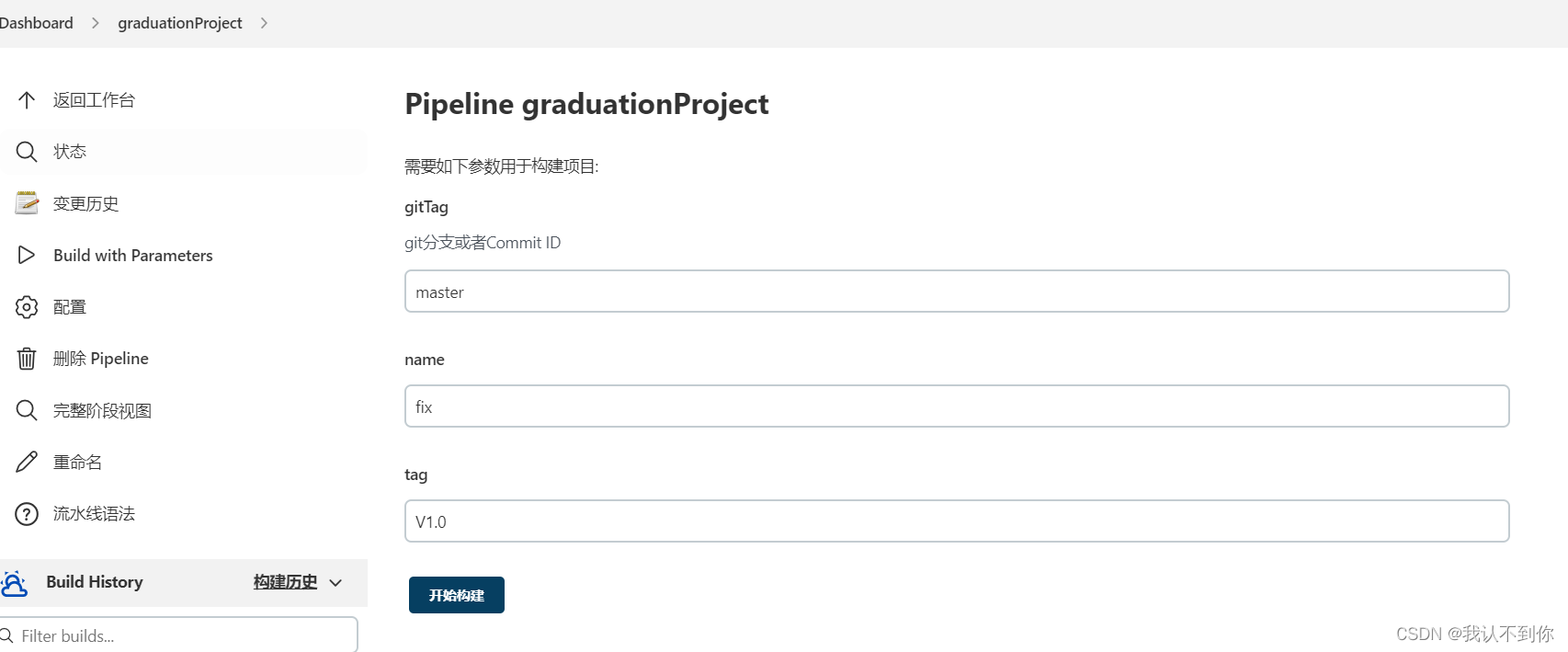Expand the chevron after graduationProject breadcrumb
The width and height of the screenshot is (1568, 652).
tap(264, 23)
